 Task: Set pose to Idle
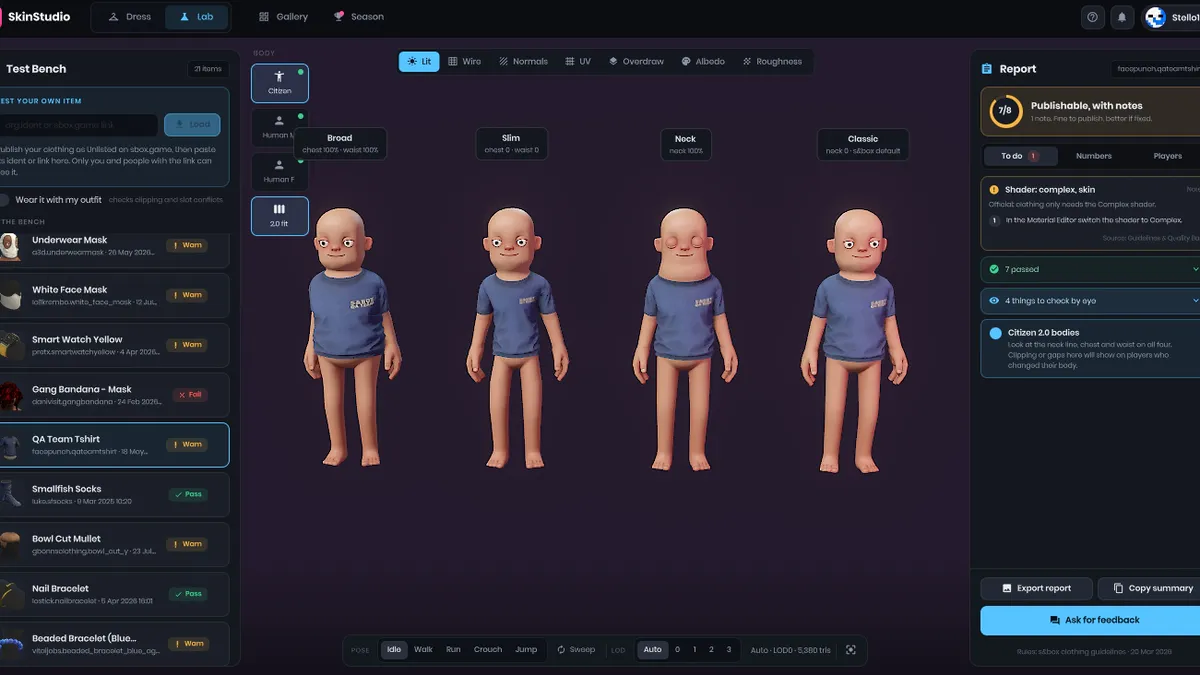point(394,650)
